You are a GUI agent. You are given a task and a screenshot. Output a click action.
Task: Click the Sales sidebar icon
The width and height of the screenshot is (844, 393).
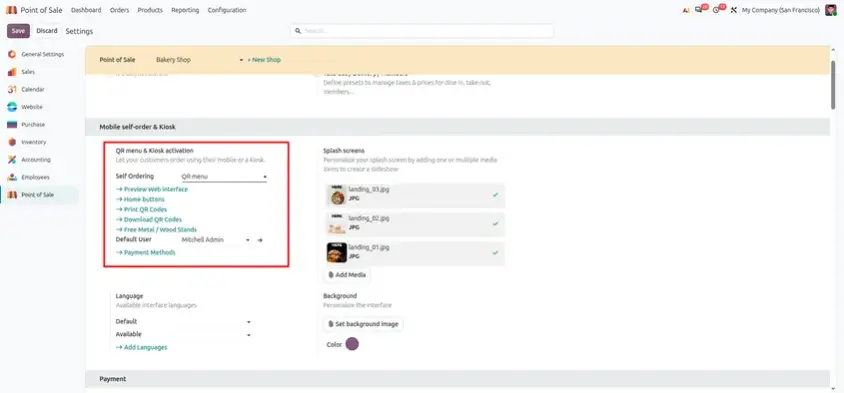coord(12,72)
